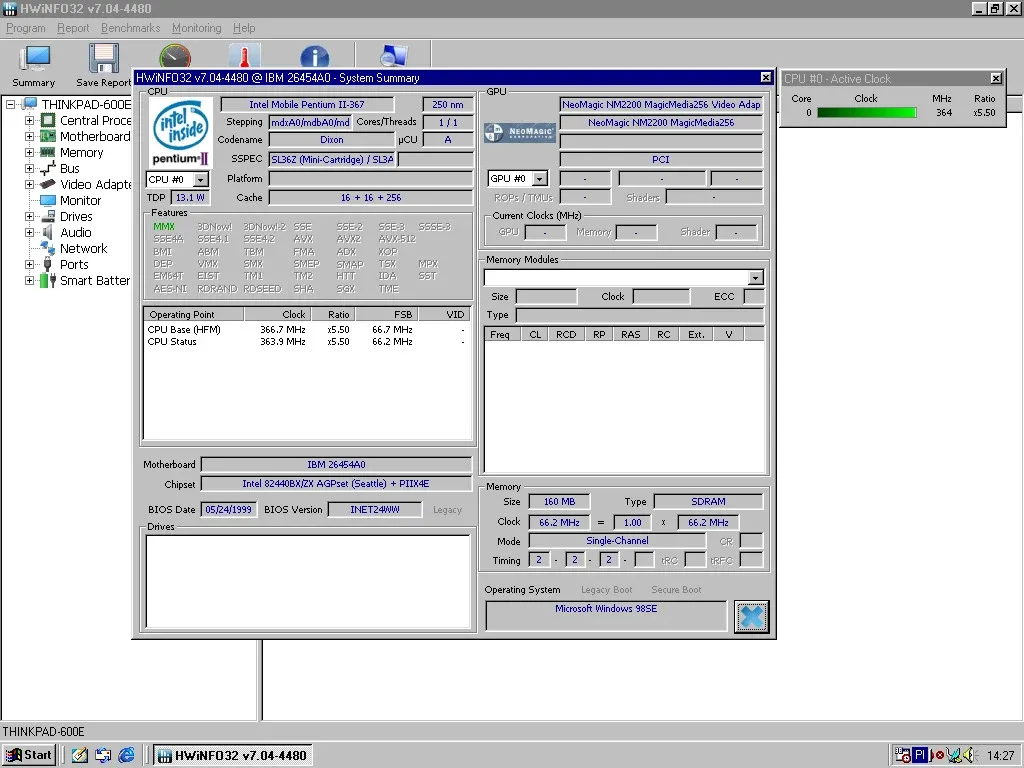Viewport: 1024px width, 768px height.
Task: Click the Drives list box
Action: coord(308,582)
